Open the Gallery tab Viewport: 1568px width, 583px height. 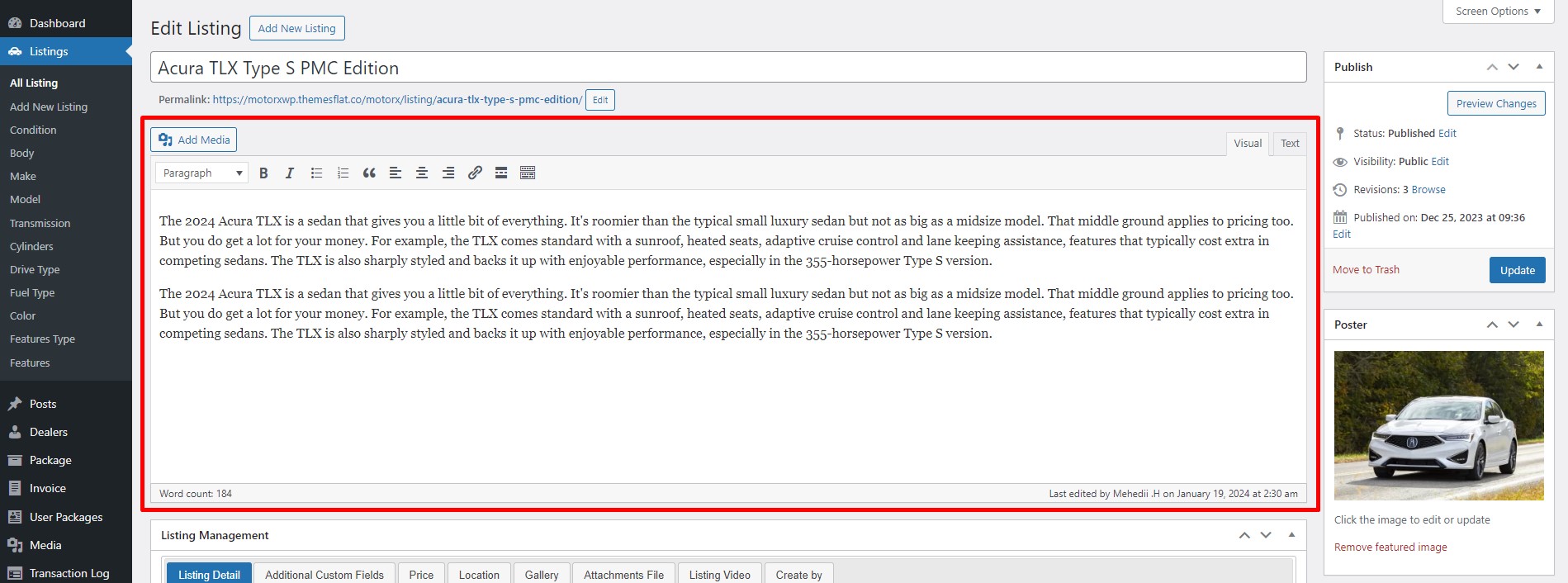(542, 574)
